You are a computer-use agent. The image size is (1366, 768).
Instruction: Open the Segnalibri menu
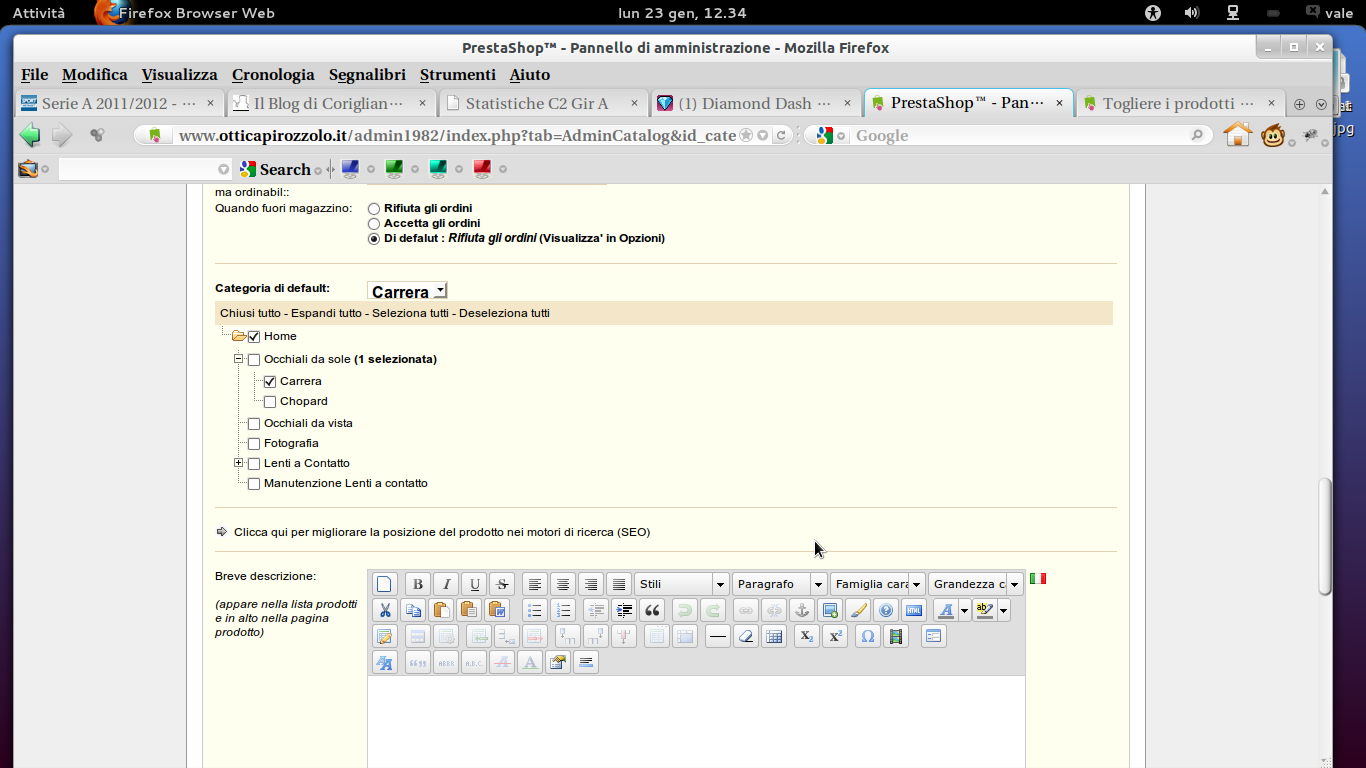[367, 75]
